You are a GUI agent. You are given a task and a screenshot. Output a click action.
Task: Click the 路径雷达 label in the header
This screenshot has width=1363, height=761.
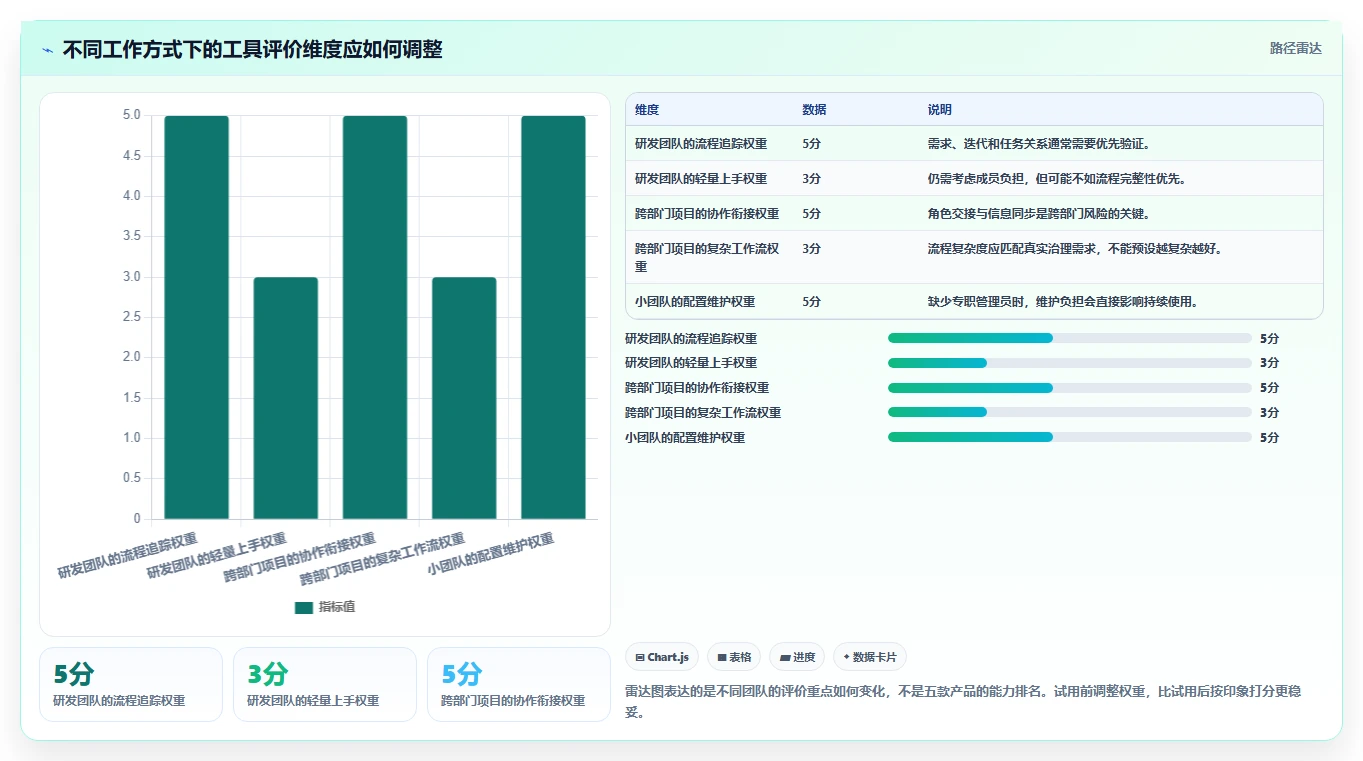pyautogui.click(x=1296, y=48)
